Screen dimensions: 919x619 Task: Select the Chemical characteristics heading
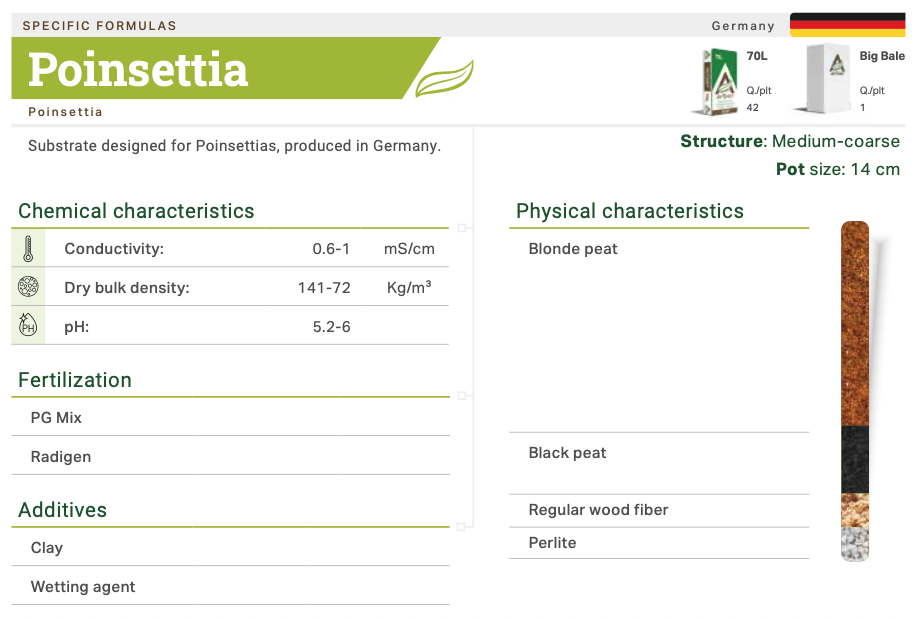click(136, 211)
